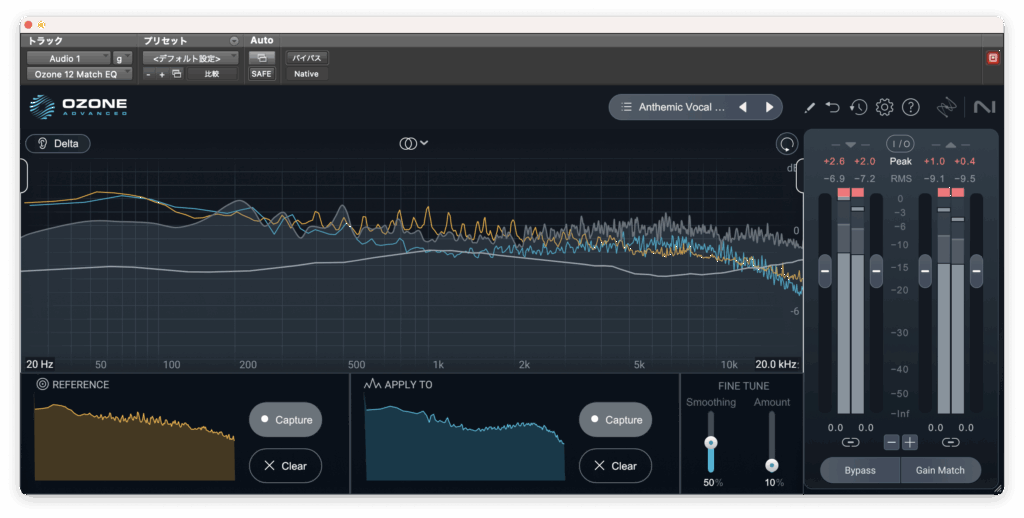Click the circular reset icon above graph
Screen dimensions: 1024x518
[787, 144]
